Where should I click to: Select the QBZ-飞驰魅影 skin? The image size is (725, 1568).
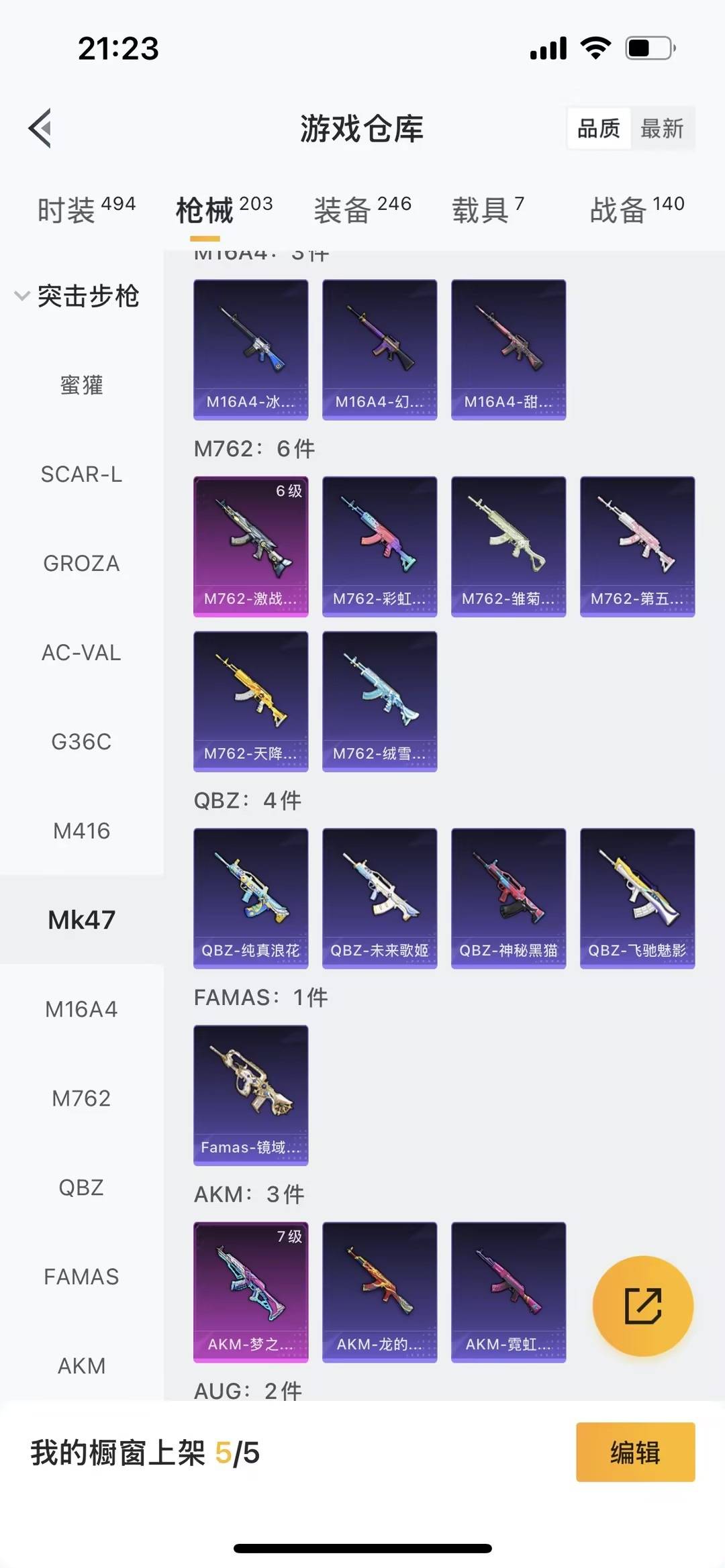[x=638, y=898]
